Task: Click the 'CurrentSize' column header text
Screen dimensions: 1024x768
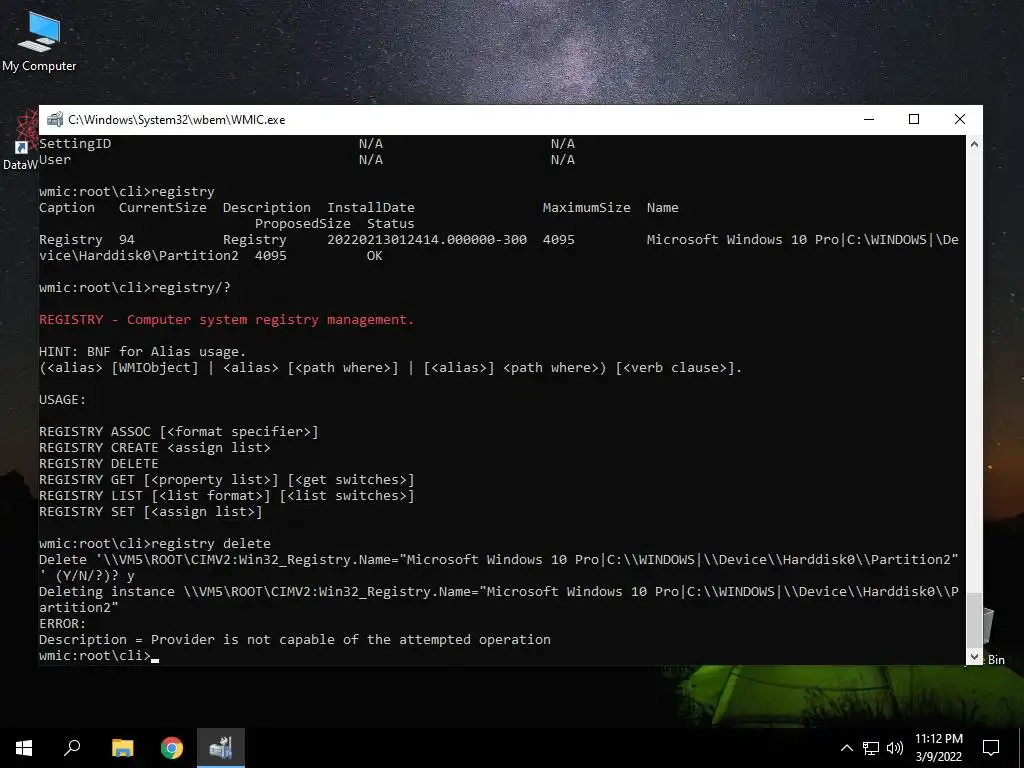Action: (163, 208)
